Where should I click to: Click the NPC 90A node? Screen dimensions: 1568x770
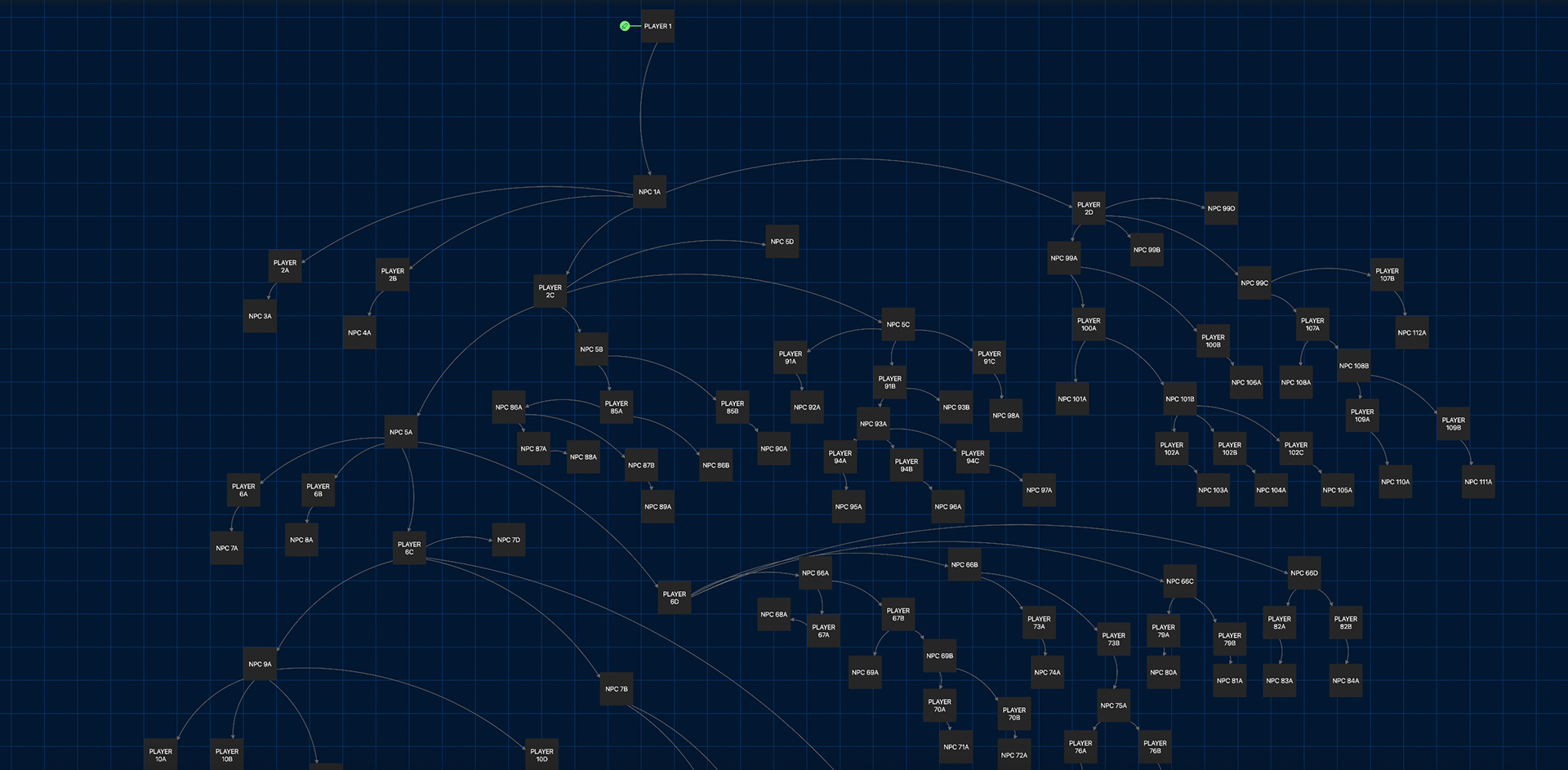tap(773, 449)
